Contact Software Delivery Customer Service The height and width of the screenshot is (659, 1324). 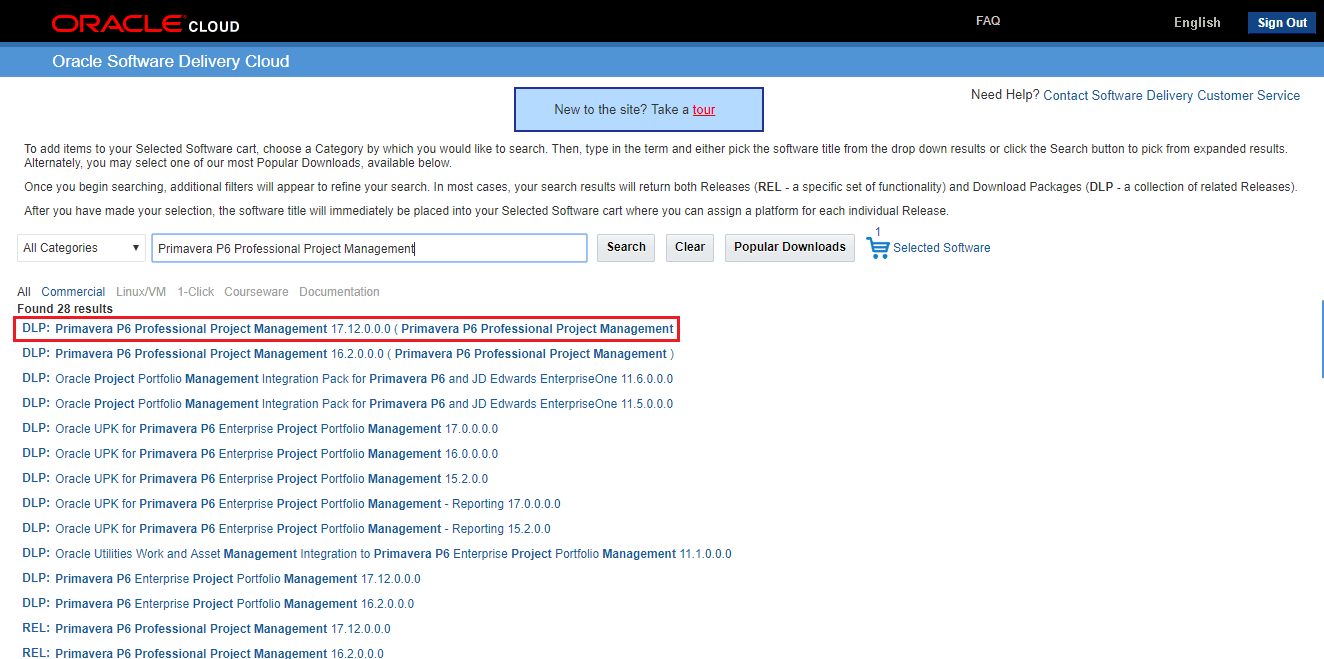pos(1171,96)
